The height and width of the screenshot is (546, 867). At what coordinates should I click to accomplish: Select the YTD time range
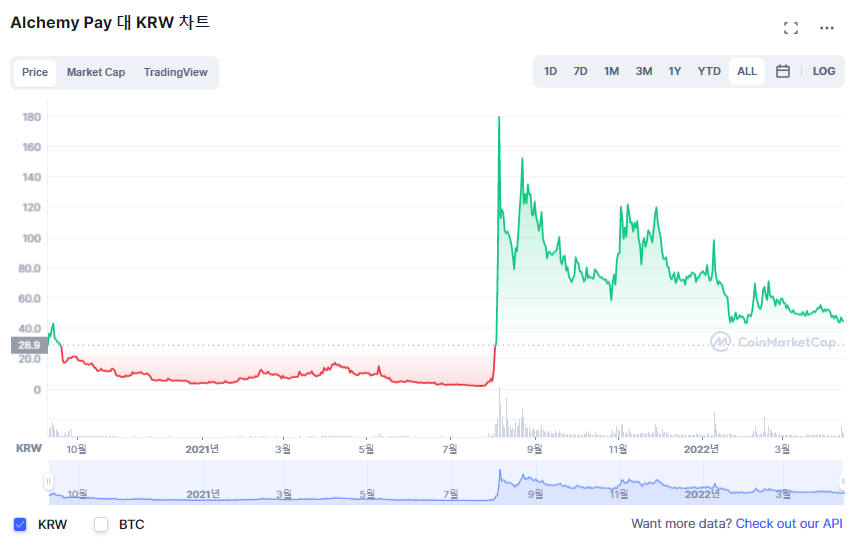point(709,71)
